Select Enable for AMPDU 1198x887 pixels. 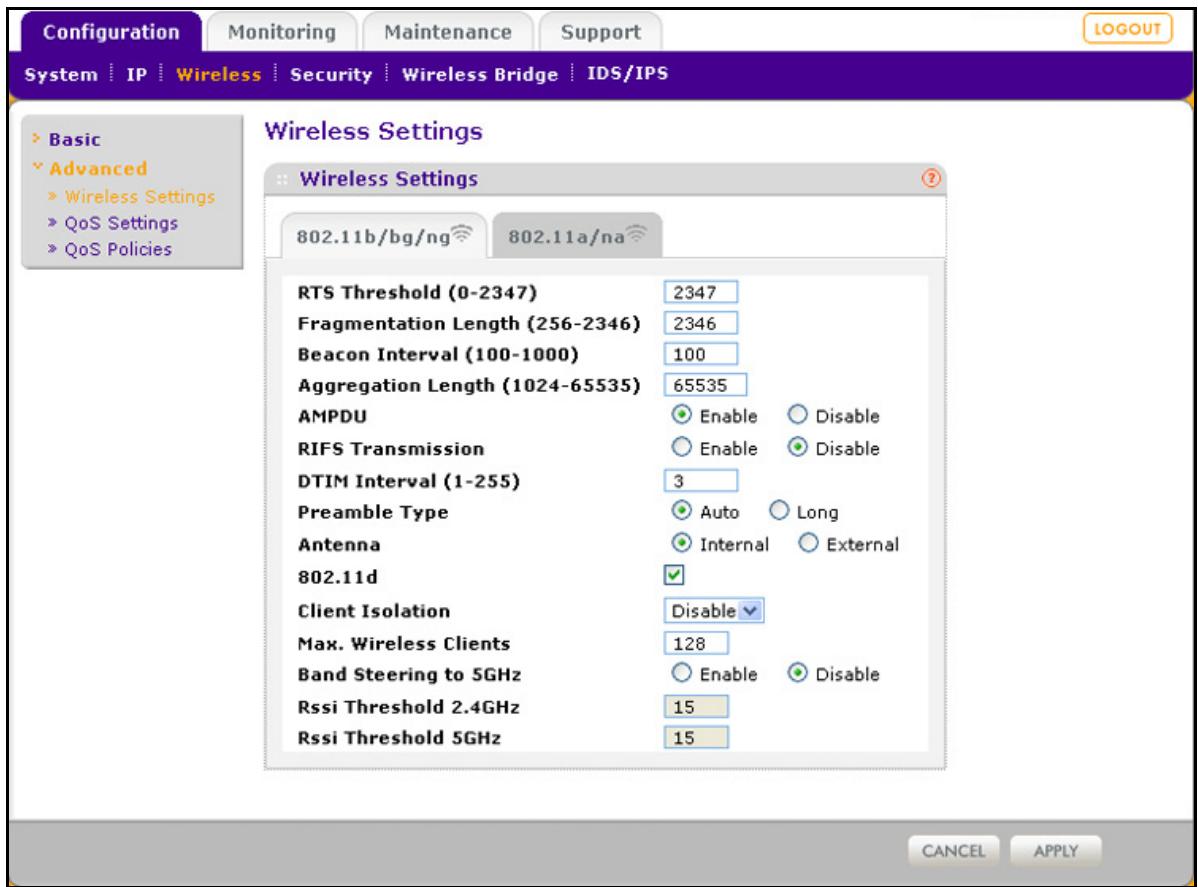coord(681,415)
